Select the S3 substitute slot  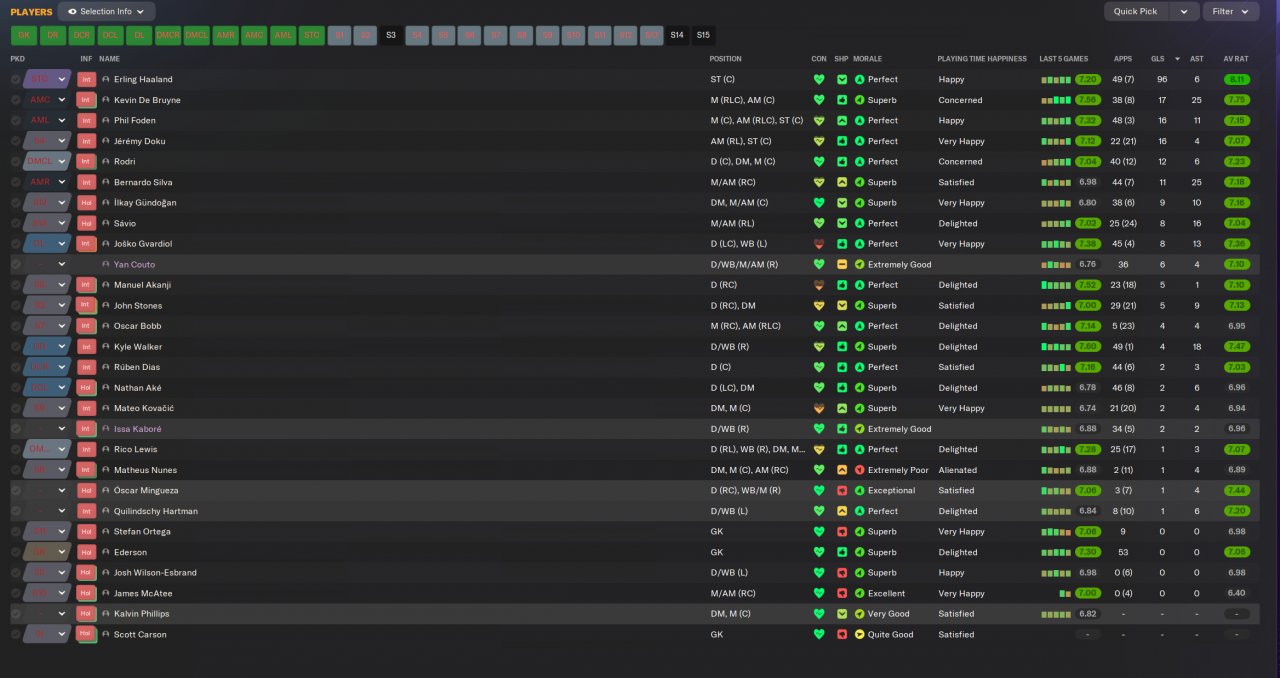391,35
